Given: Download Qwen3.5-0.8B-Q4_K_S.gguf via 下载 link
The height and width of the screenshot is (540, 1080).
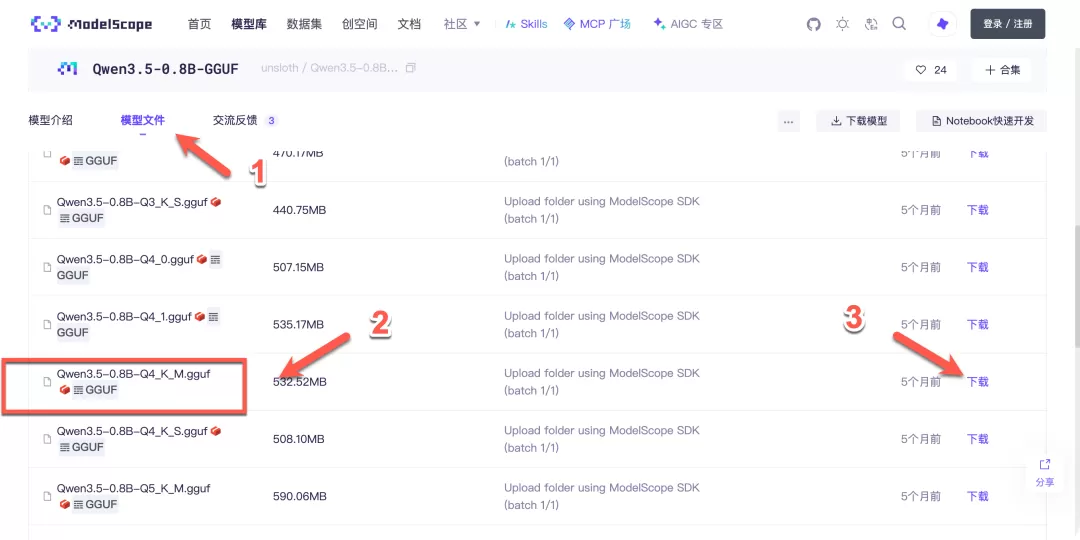Looking at the screenshot, I should (x=977, y=439).
